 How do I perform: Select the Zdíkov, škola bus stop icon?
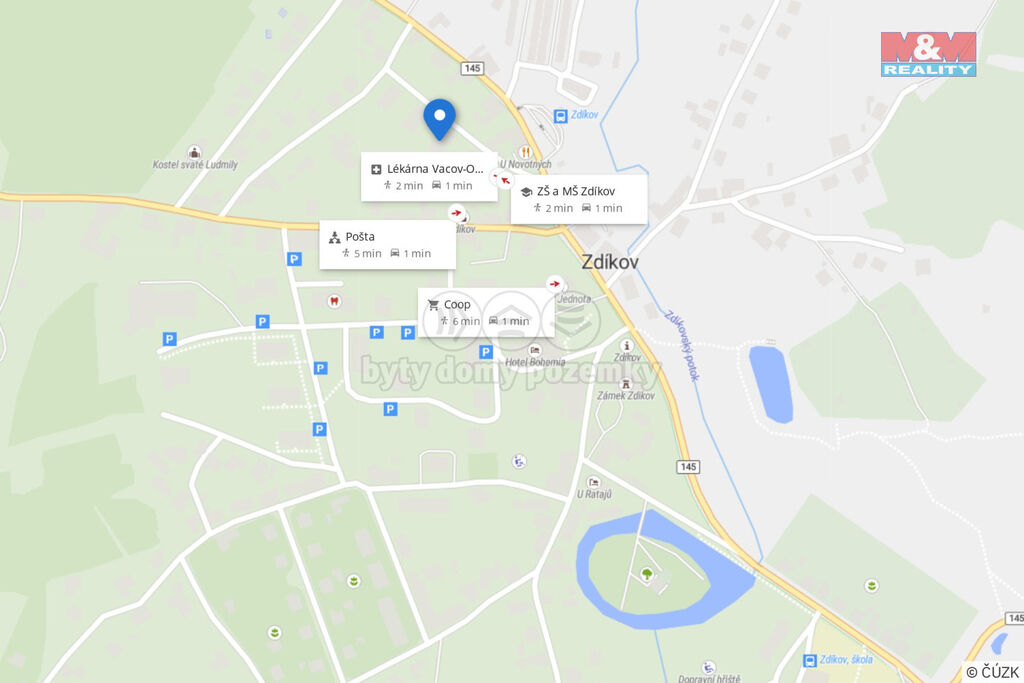point(810,660)
